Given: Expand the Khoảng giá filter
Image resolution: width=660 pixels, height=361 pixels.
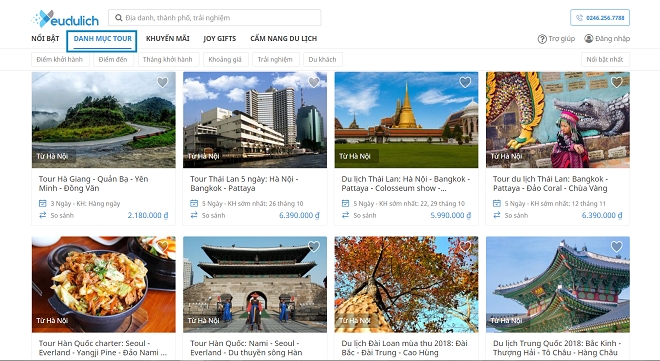Looking at the screenshot, I should pos(226,59).
